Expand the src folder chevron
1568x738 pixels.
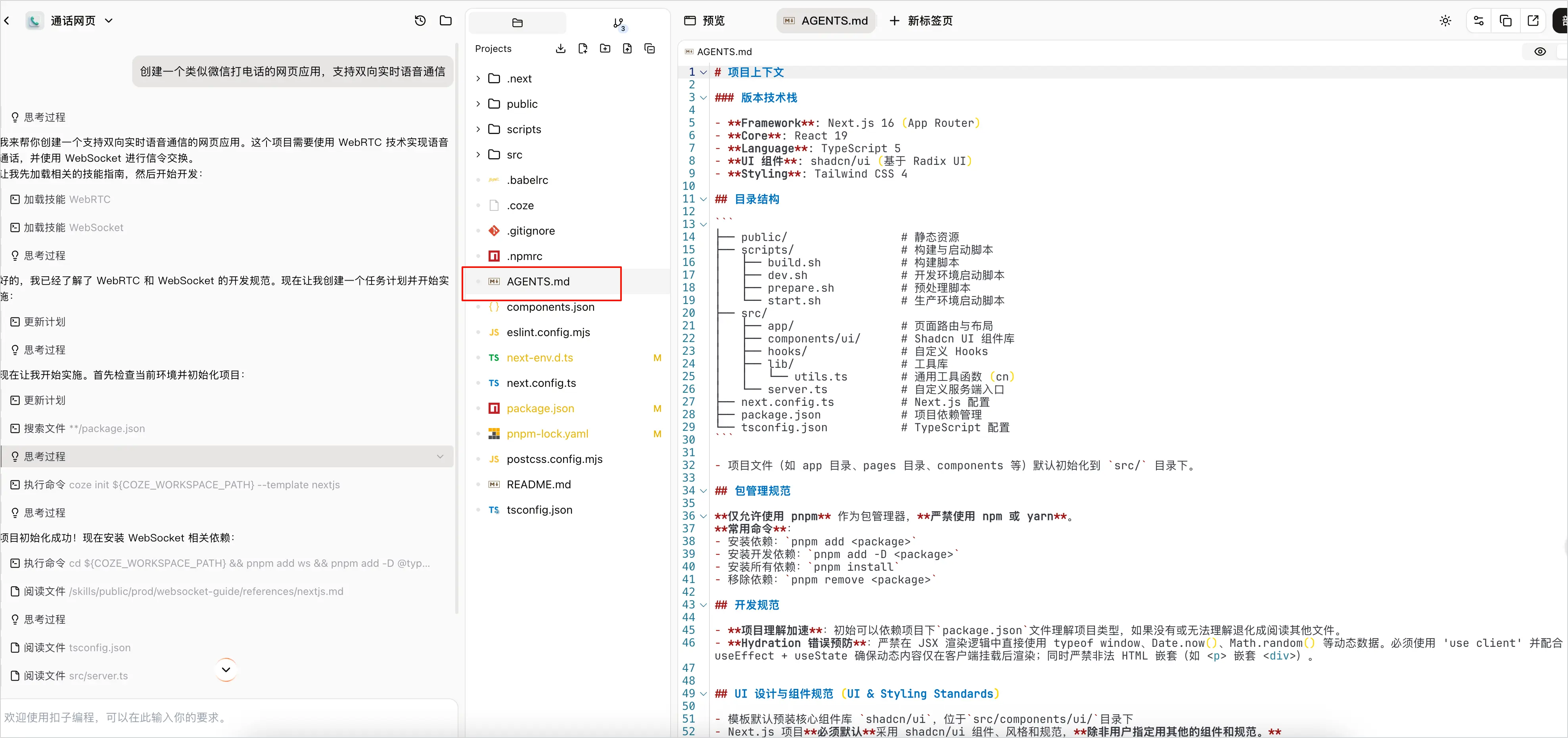478,155
